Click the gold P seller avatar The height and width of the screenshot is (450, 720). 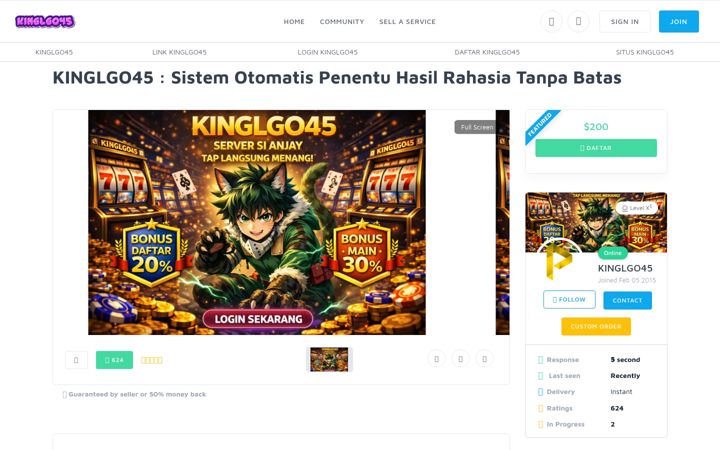559,263
